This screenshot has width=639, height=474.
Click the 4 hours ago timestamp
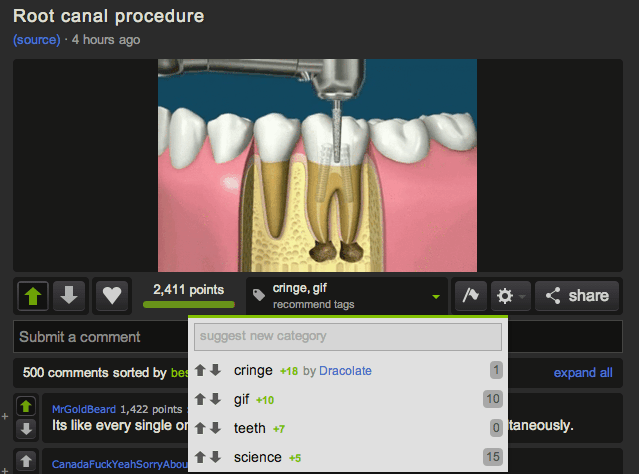(106, 40)
